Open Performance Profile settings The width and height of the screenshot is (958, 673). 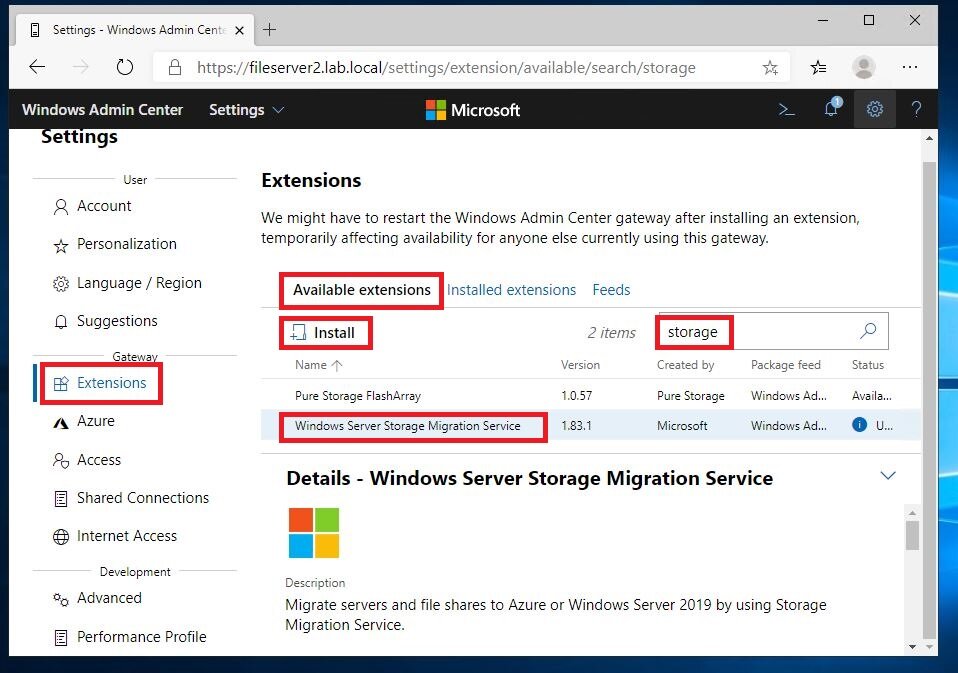141,637
